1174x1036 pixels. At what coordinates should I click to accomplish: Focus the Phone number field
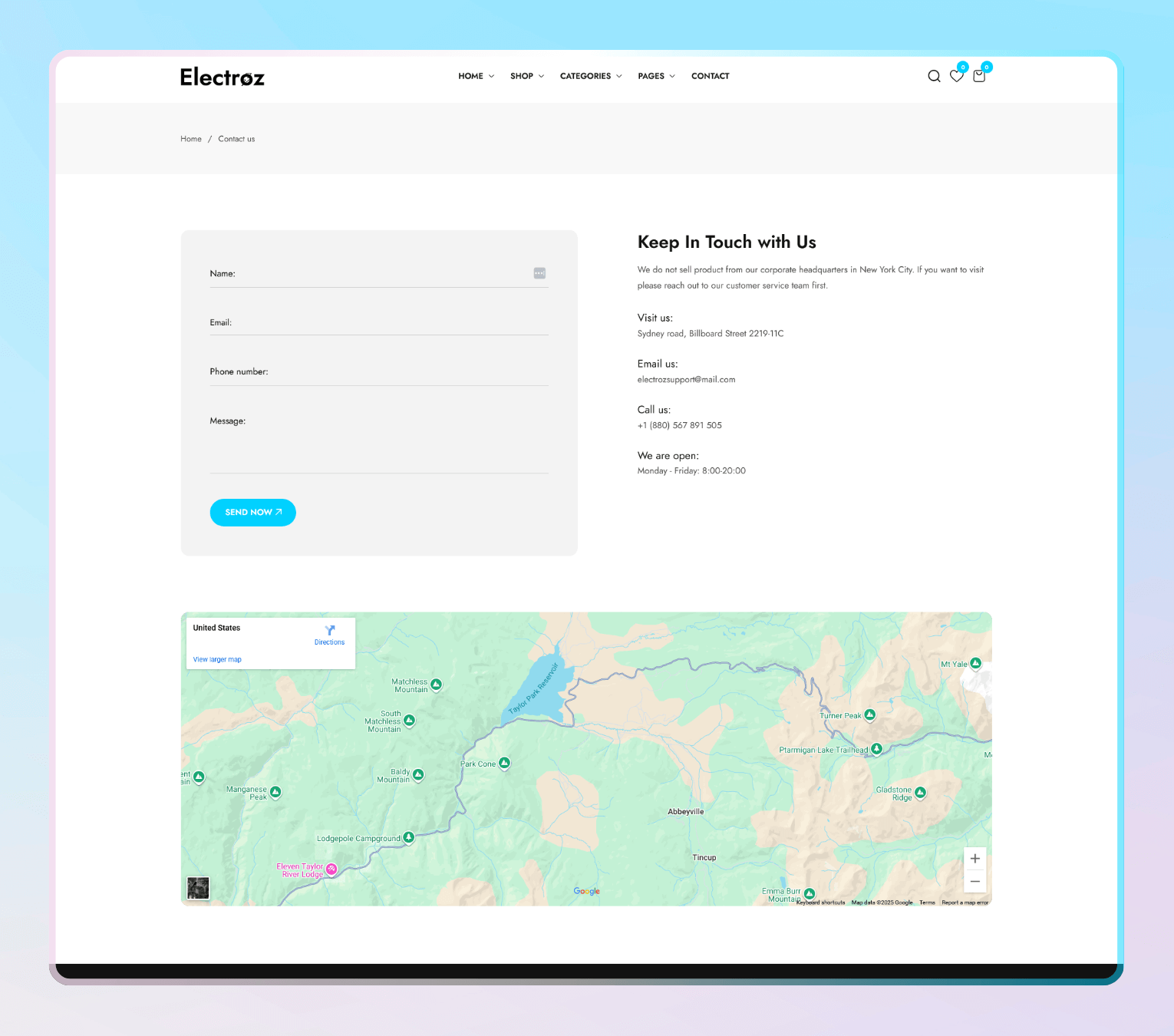click(x=379, y=371)
